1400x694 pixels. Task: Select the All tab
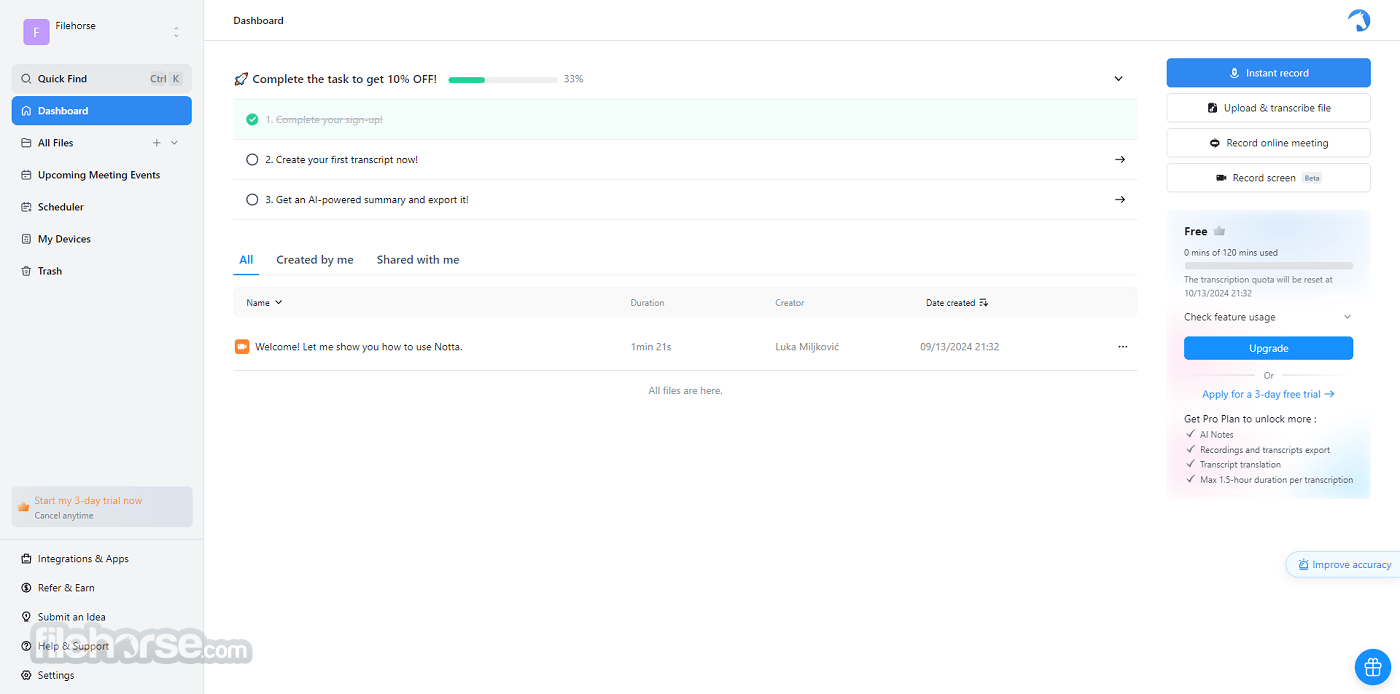click(246, 260)
